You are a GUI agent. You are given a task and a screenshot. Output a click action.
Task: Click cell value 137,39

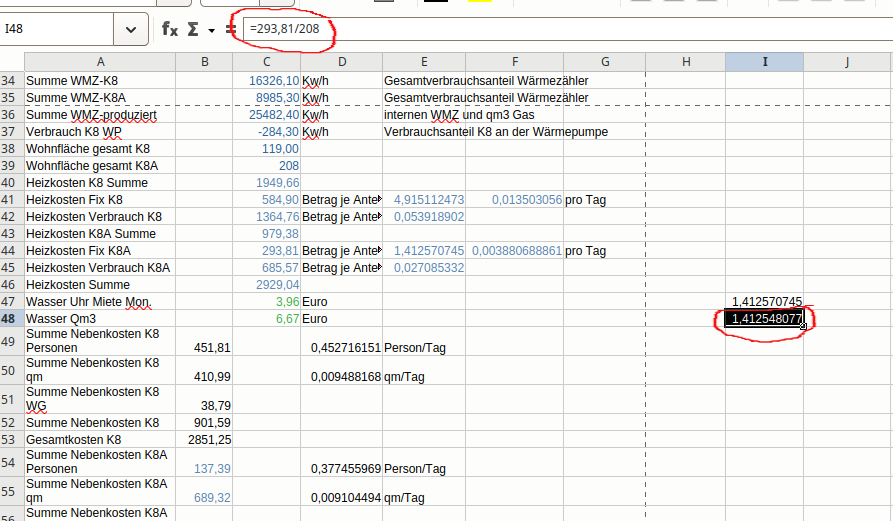(x=204, y=462)
